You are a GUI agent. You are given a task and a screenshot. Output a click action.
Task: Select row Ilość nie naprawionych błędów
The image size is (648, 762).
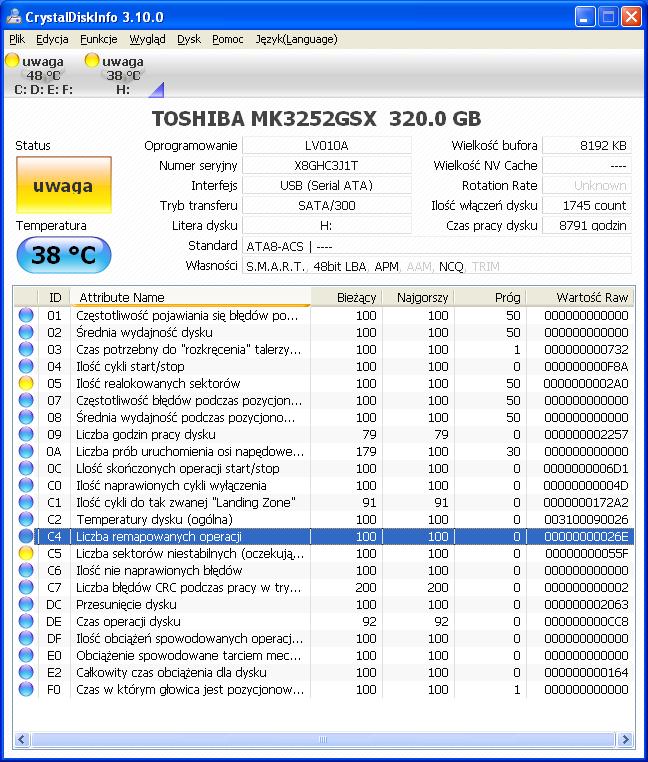[x=324, y=571]
